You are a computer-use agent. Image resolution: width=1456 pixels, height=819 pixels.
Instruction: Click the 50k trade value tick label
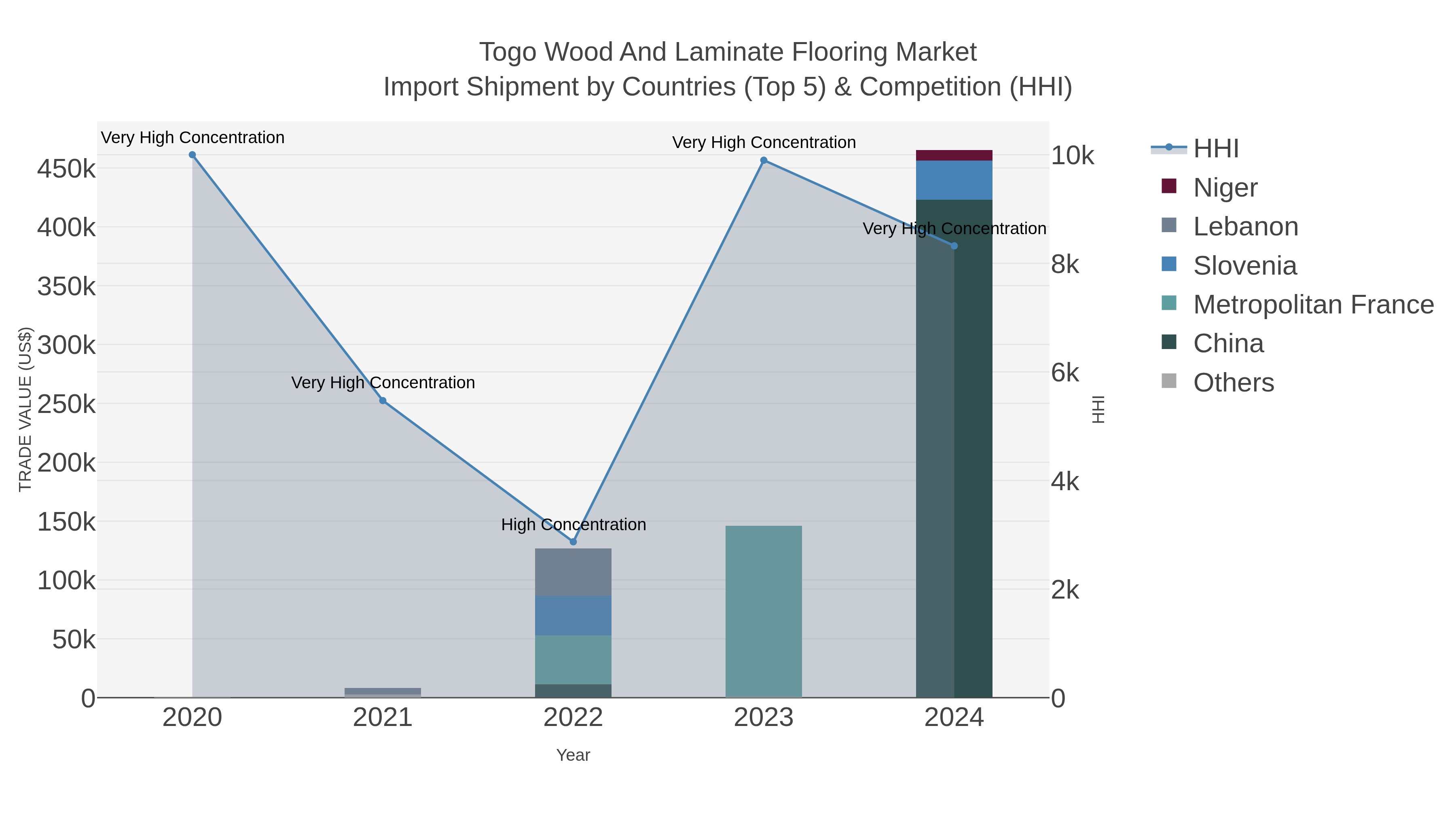[74, 639]
